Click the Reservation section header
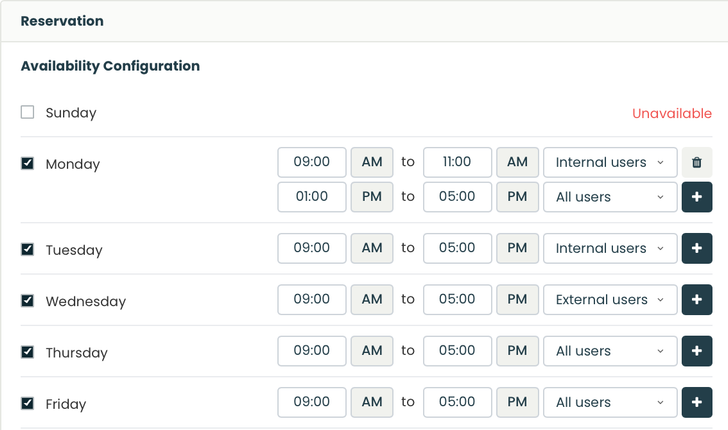728x430 pixels. point(62,21)
